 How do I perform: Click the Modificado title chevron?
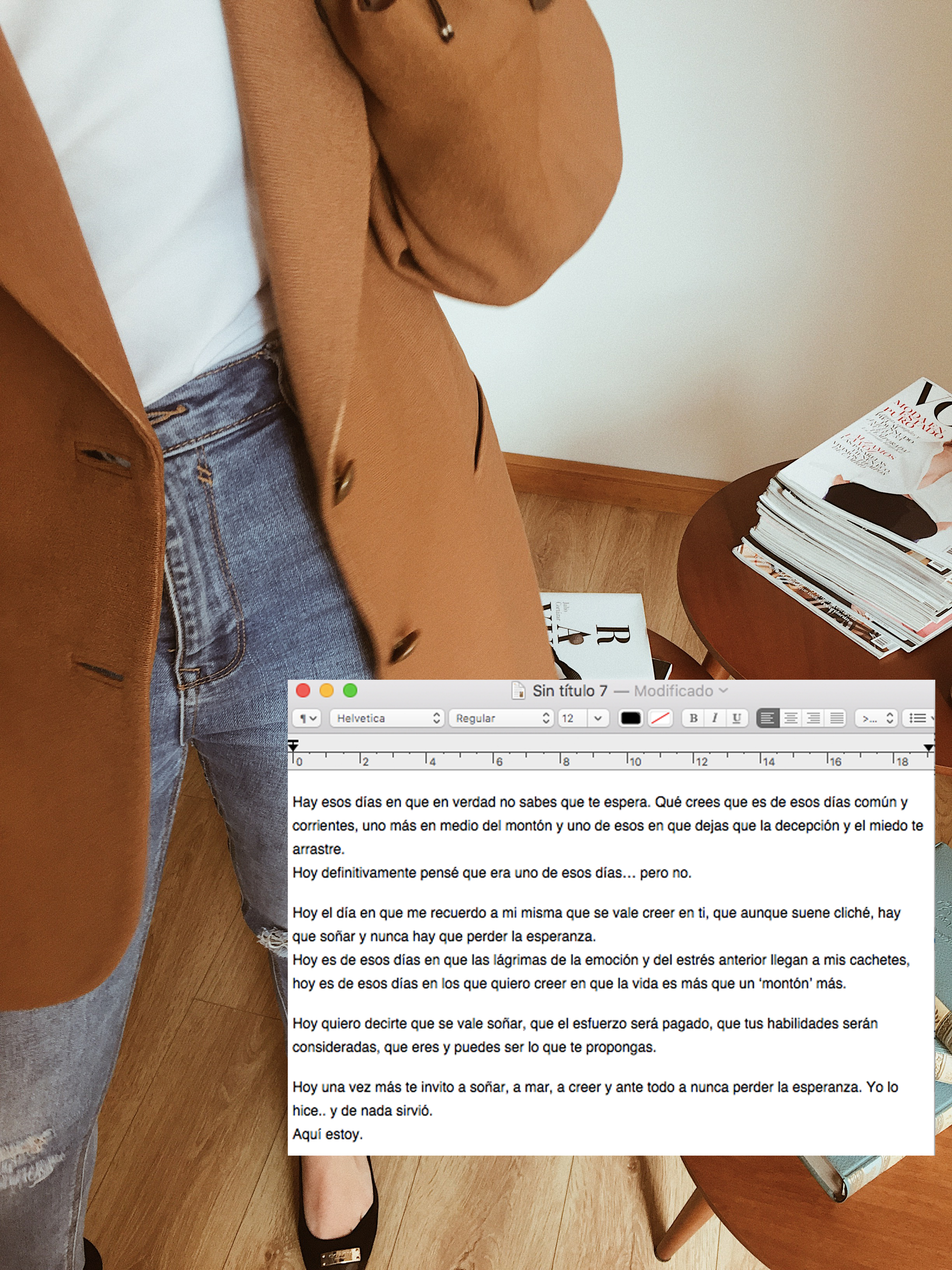[723, 691]
